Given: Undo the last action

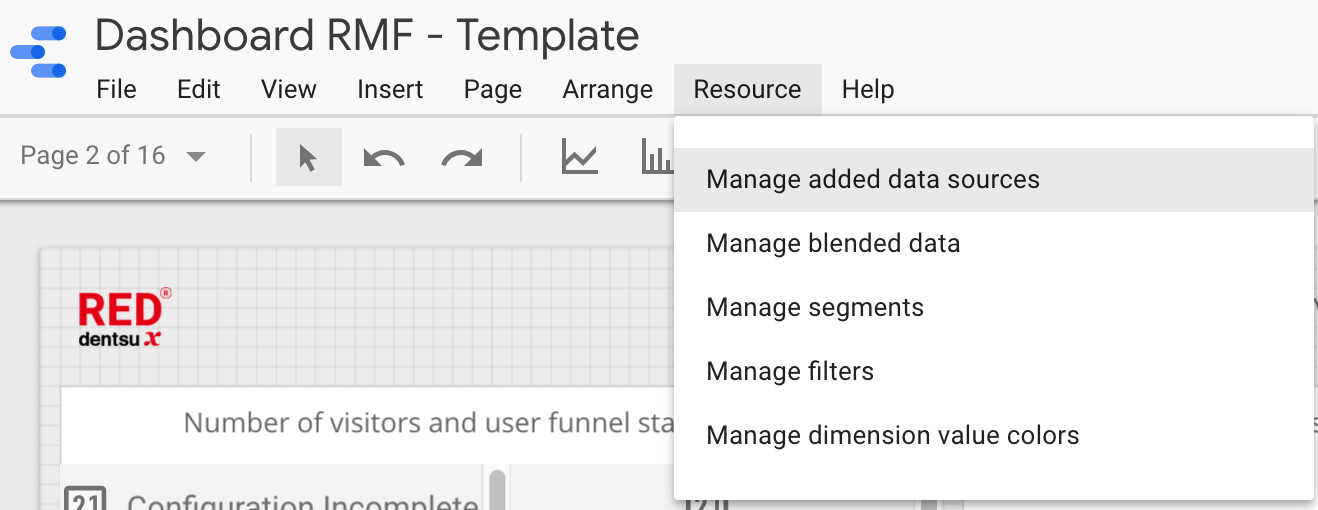Looking at the screenshot, I should tap(383, 157).
